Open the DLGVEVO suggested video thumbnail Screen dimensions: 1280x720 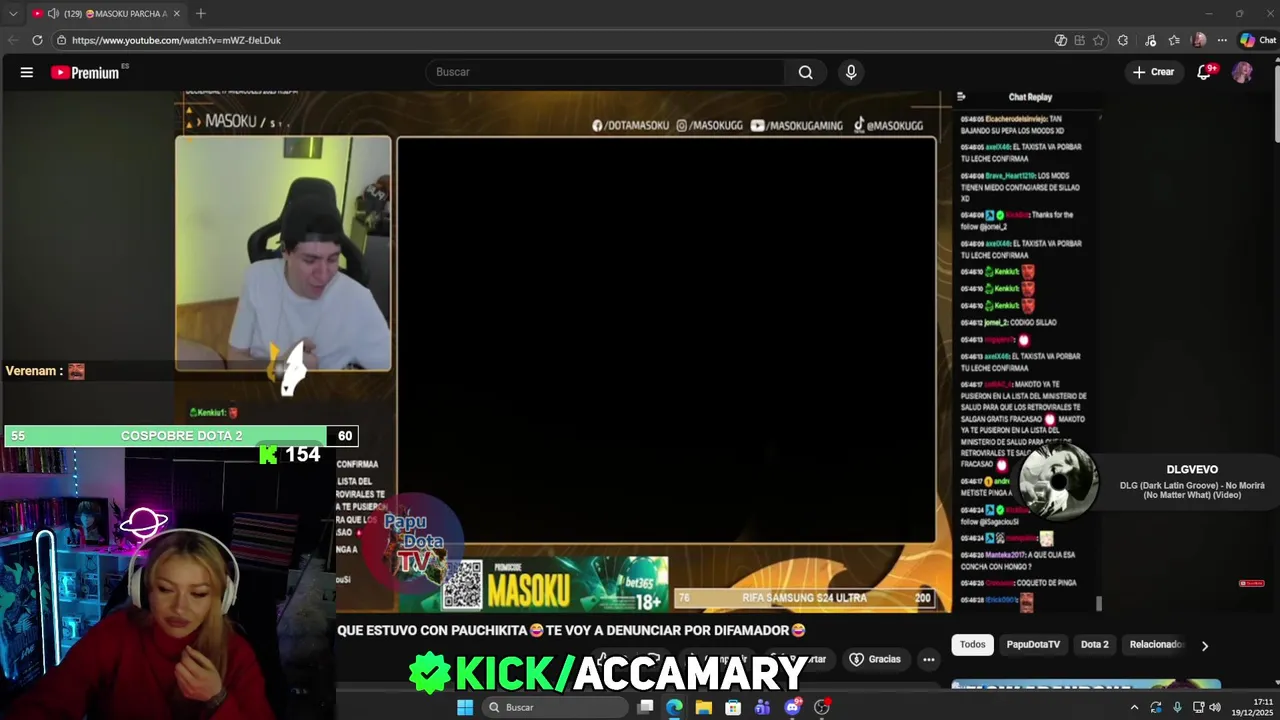[1058, 484]
